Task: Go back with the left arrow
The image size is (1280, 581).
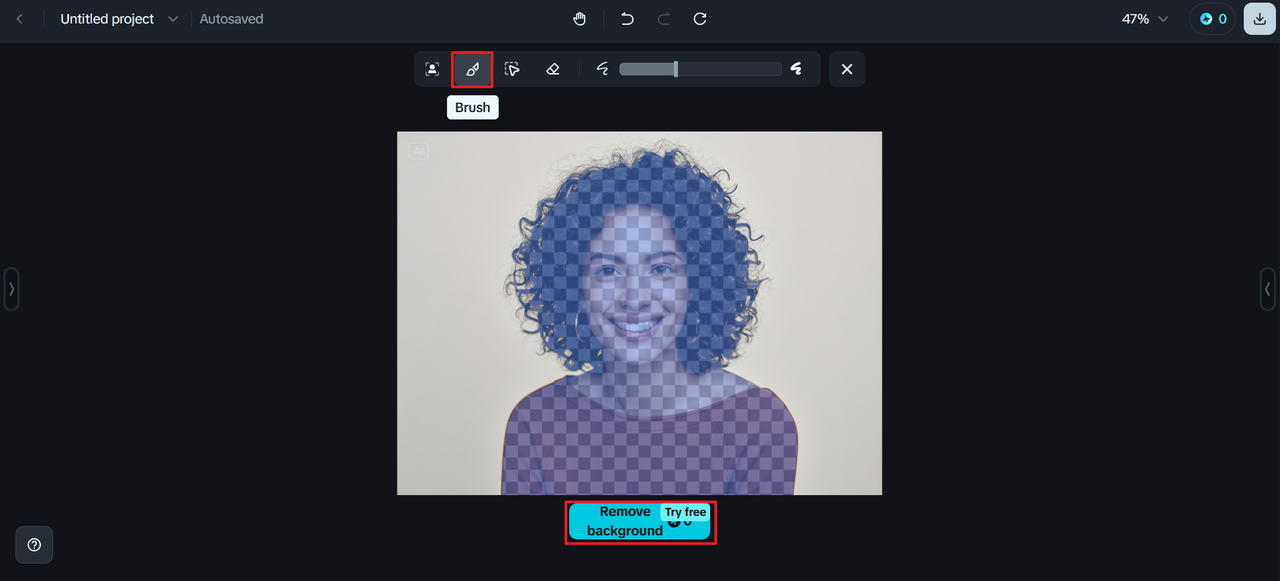Action: coord(19,19)
